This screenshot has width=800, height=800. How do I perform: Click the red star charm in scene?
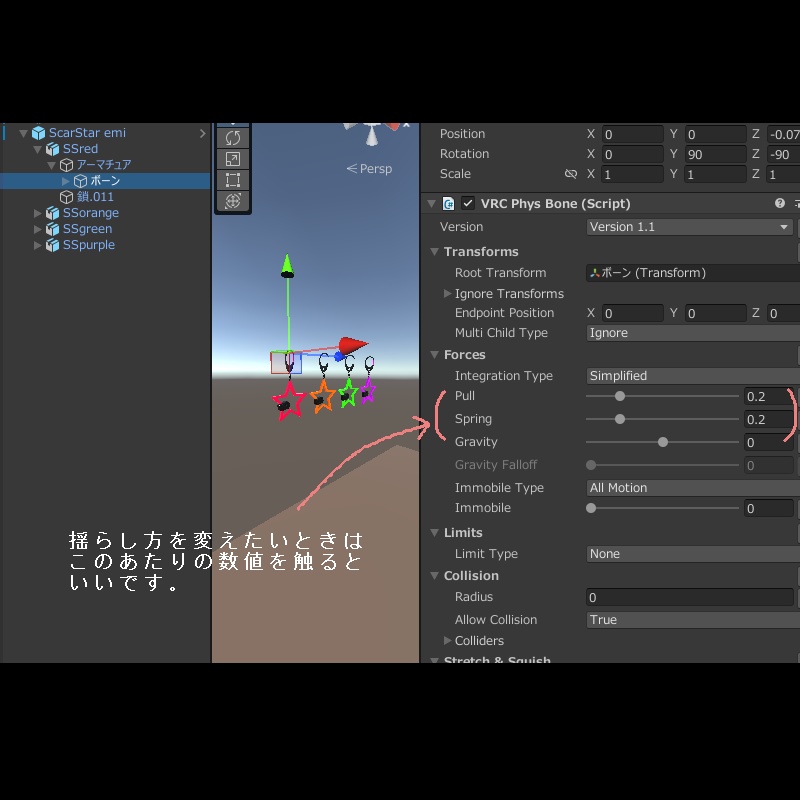click(289, 401)
